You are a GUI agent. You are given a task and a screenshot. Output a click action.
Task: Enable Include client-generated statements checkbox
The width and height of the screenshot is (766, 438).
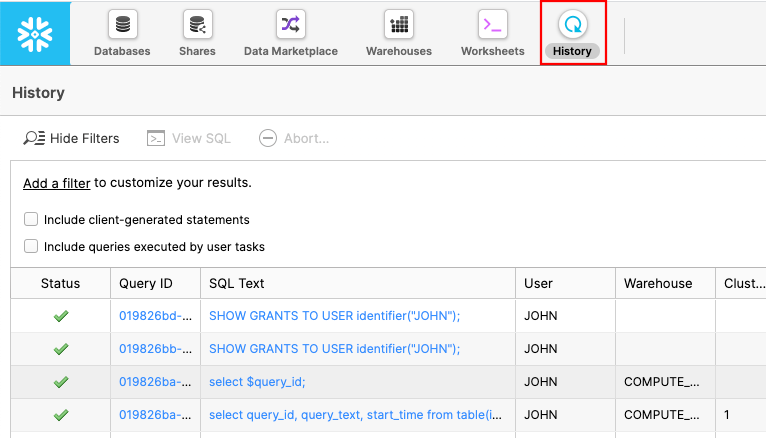[x=31, y=219]
